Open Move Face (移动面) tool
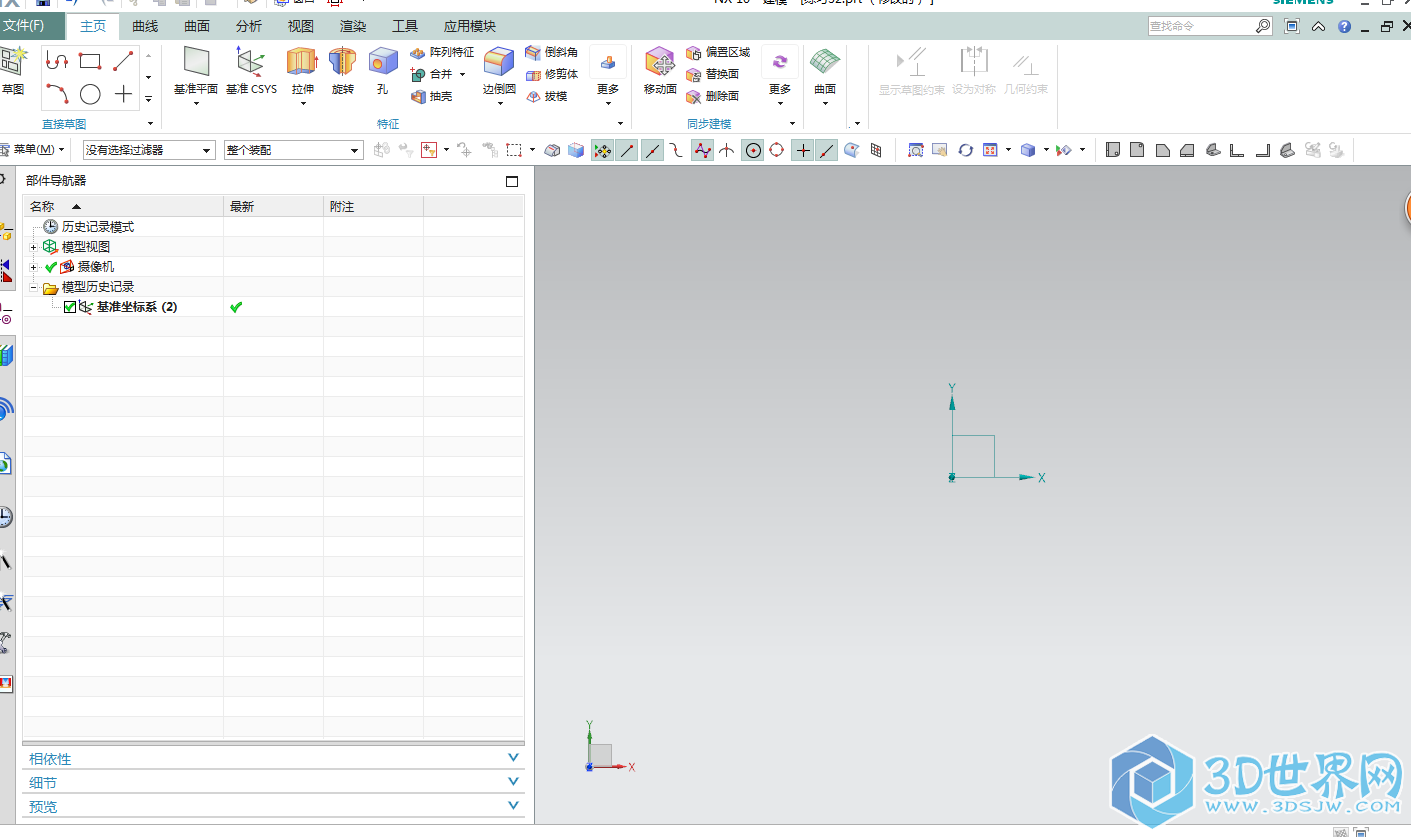Screen dimensions: 1411x837 click(660, 71)
